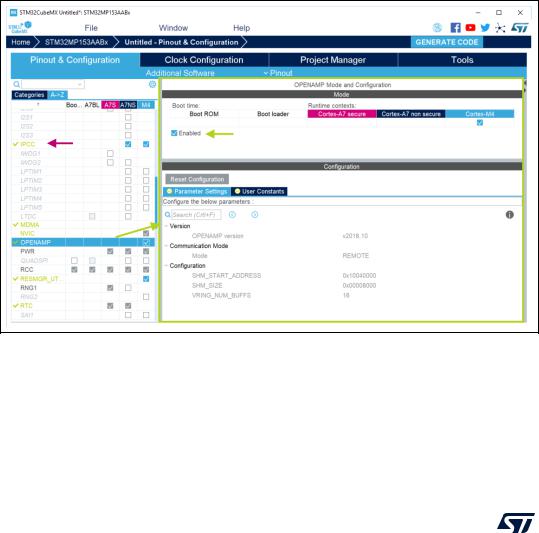This screenshot has width=539, height=533.
Task: Open the peripheral search dropdown arrow
Action: point(80,84)
